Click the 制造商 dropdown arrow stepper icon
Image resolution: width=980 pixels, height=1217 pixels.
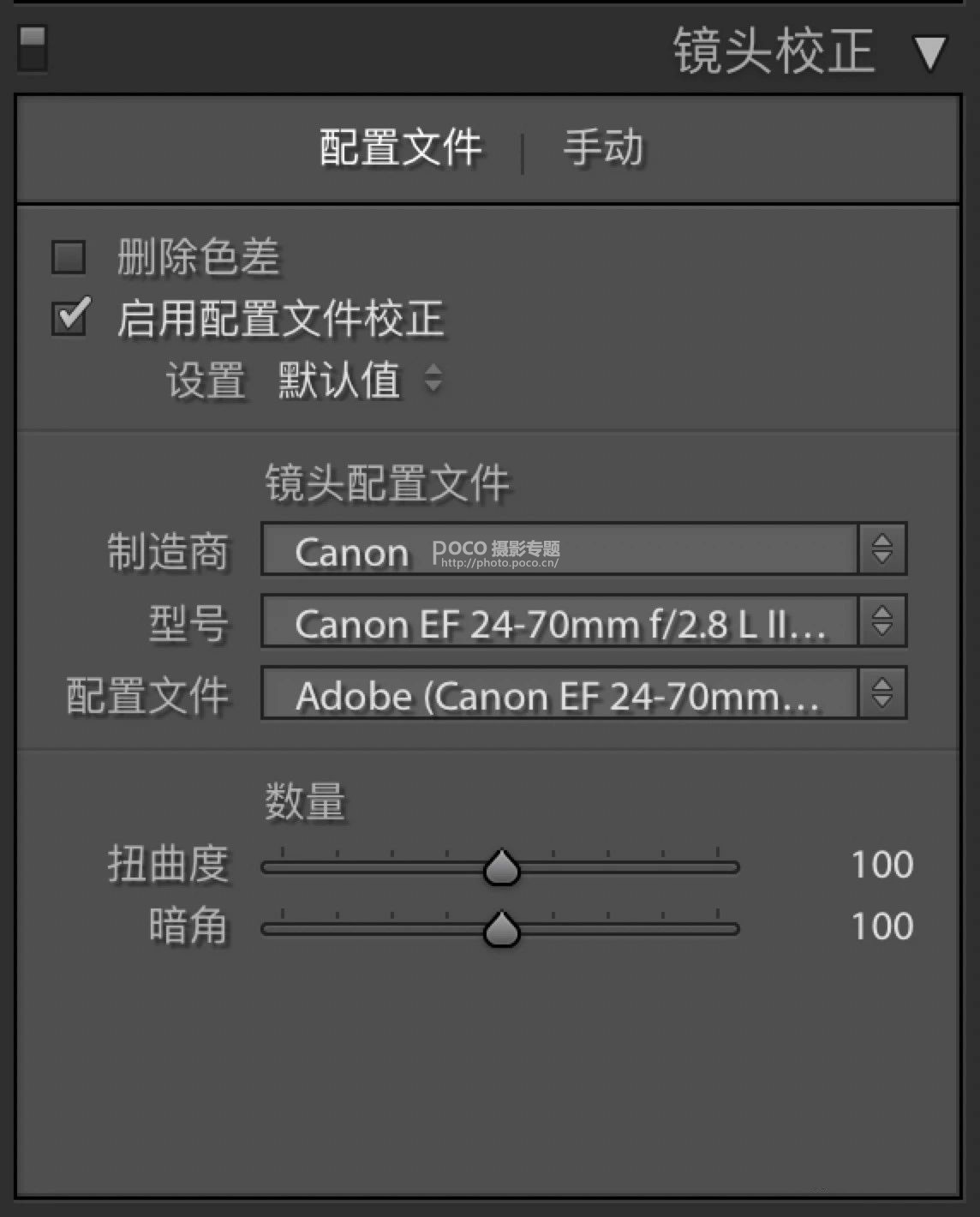point(881,549)
